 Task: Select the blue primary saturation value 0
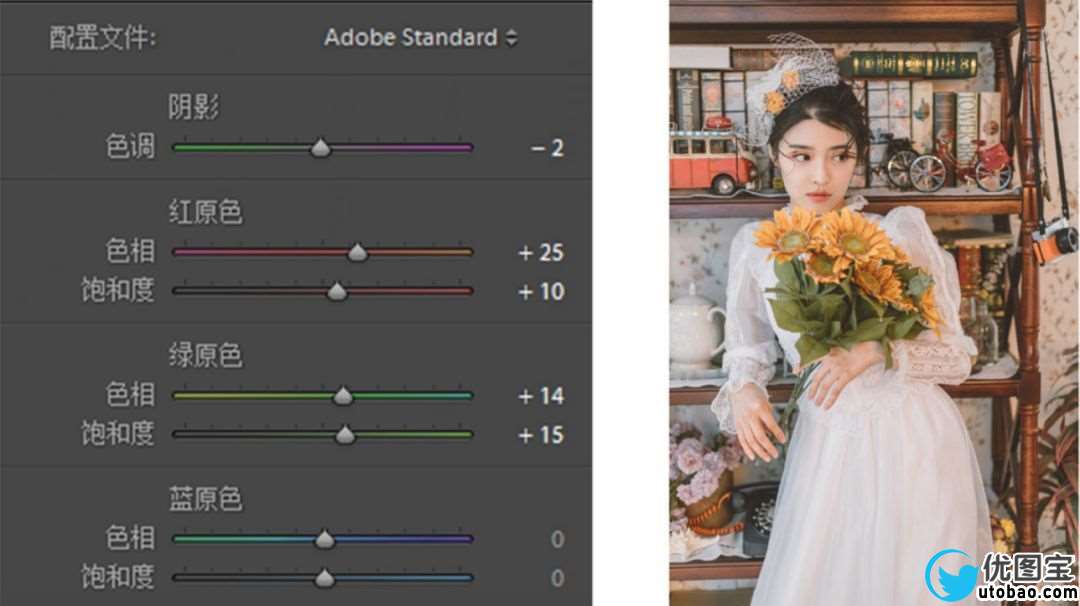point(557,578)
